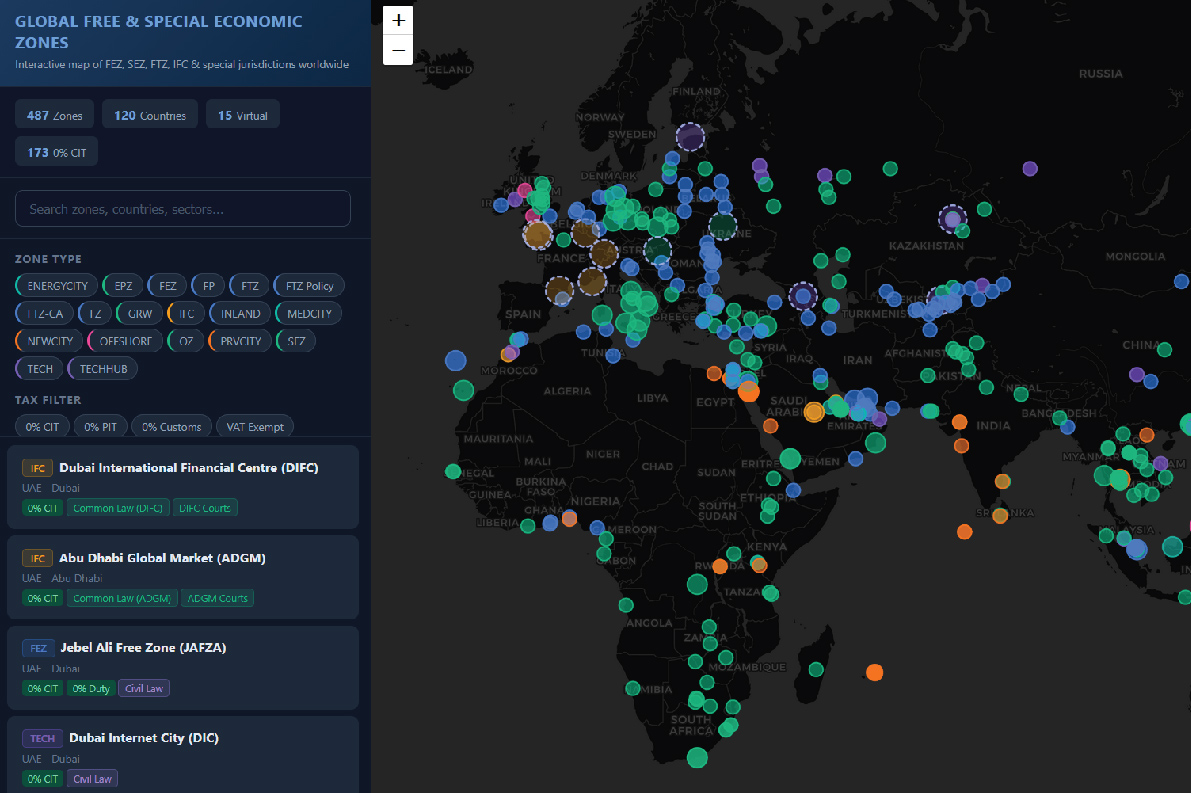Toggle the 0% PIT tax filter
Screen dimensions: 1191x793
[x=100, y=427]
